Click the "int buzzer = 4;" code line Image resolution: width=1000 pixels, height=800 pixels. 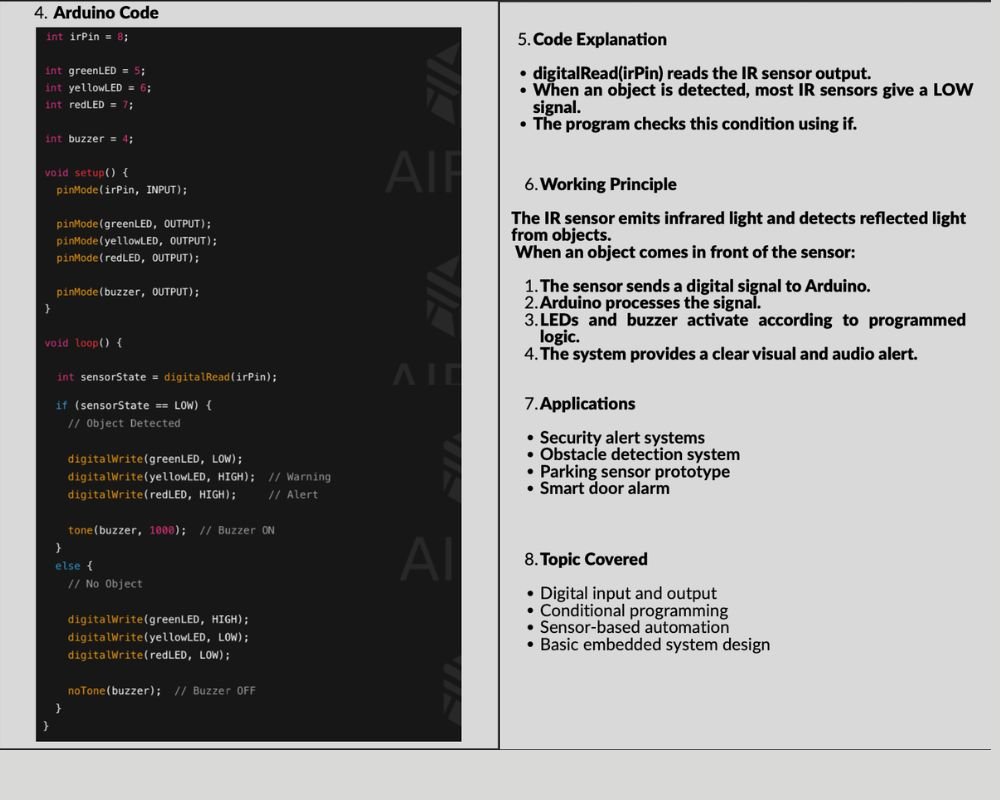tap(89, 138)
